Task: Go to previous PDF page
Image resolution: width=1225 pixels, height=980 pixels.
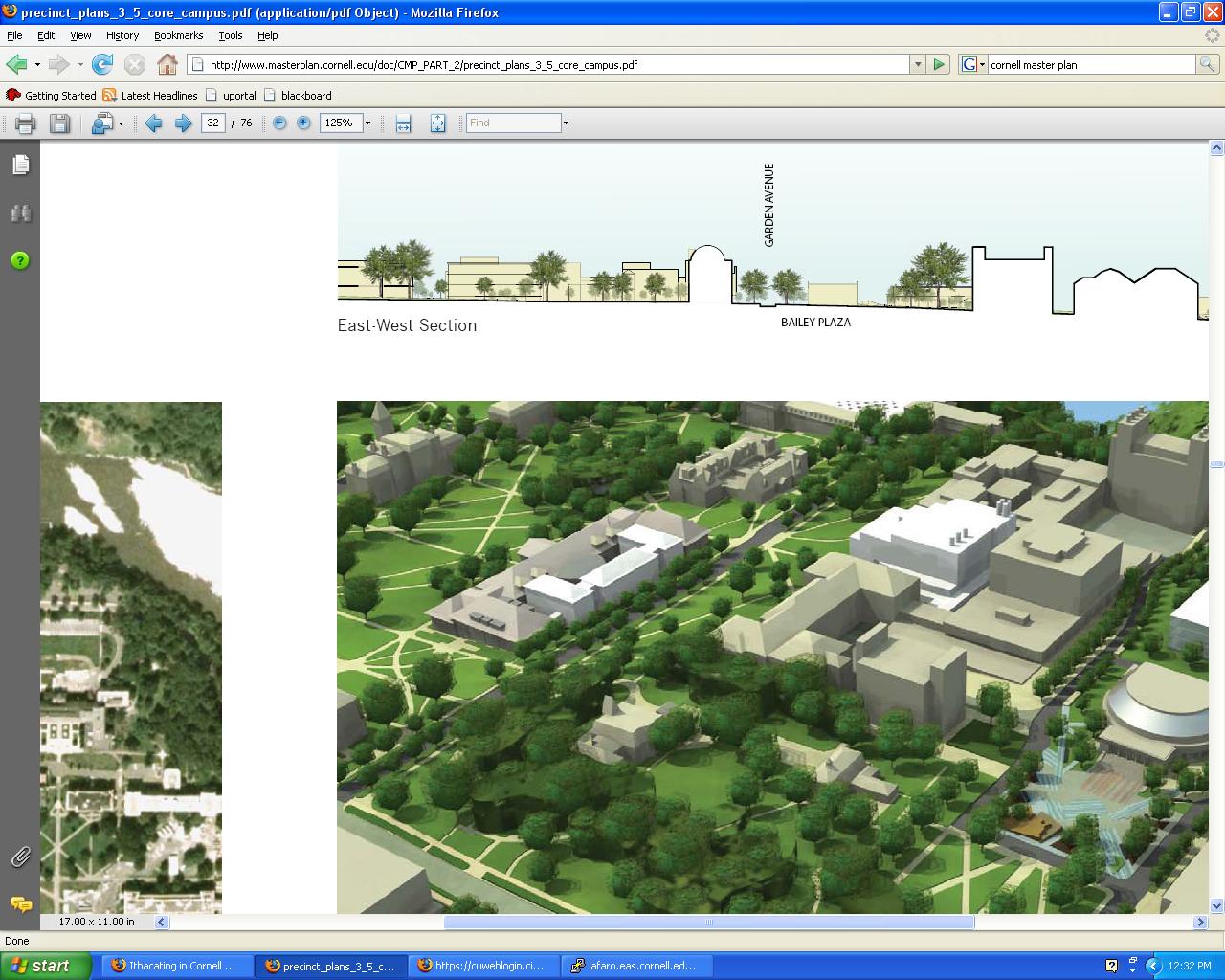Action: 153,123
